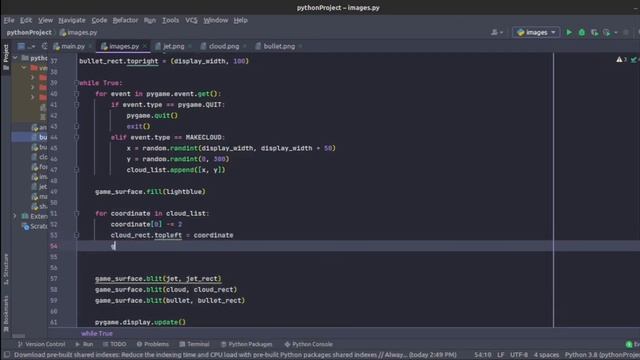640x360 pixels.
Task: Open the user account icon menu
Action: click(496, 32)
